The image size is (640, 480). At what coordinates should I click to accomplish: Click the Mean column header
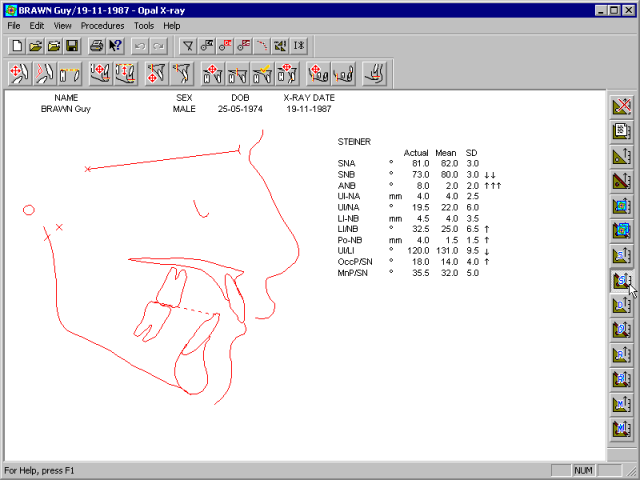[x=445, y=153]
